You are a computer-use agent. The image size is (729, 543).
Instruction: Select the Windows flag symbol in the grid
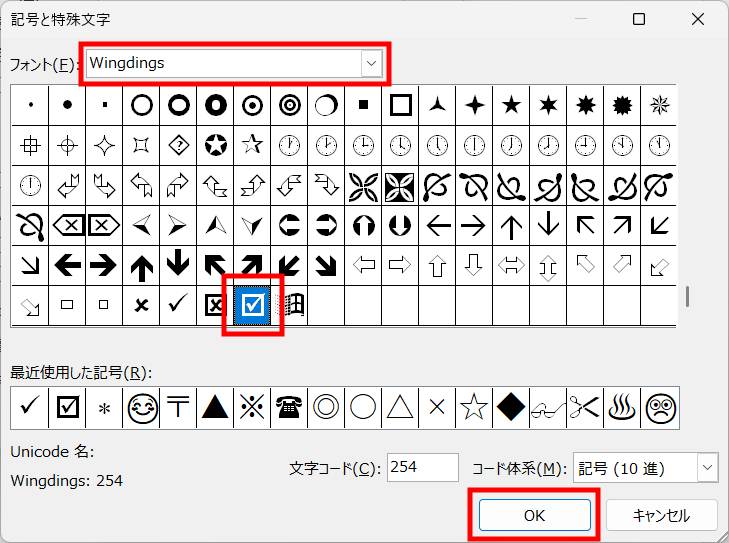point(290,305)
